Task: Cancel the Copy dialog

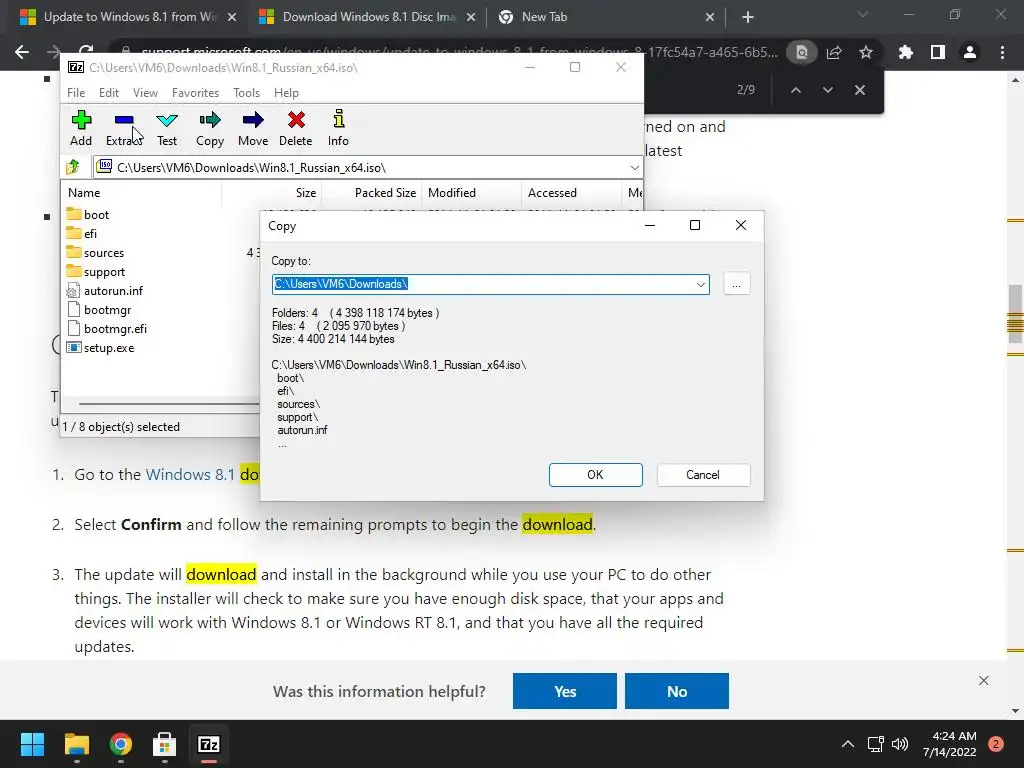Action: (703, 475)
